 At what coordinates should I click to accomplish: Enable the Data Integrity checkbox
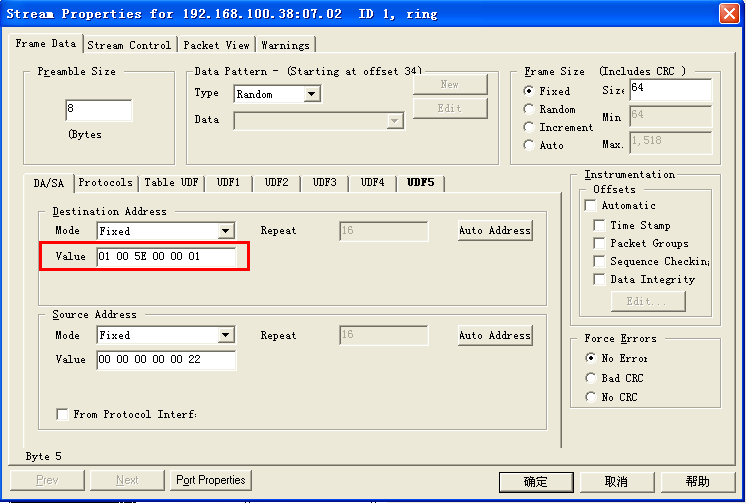click(x=600, y=280)
